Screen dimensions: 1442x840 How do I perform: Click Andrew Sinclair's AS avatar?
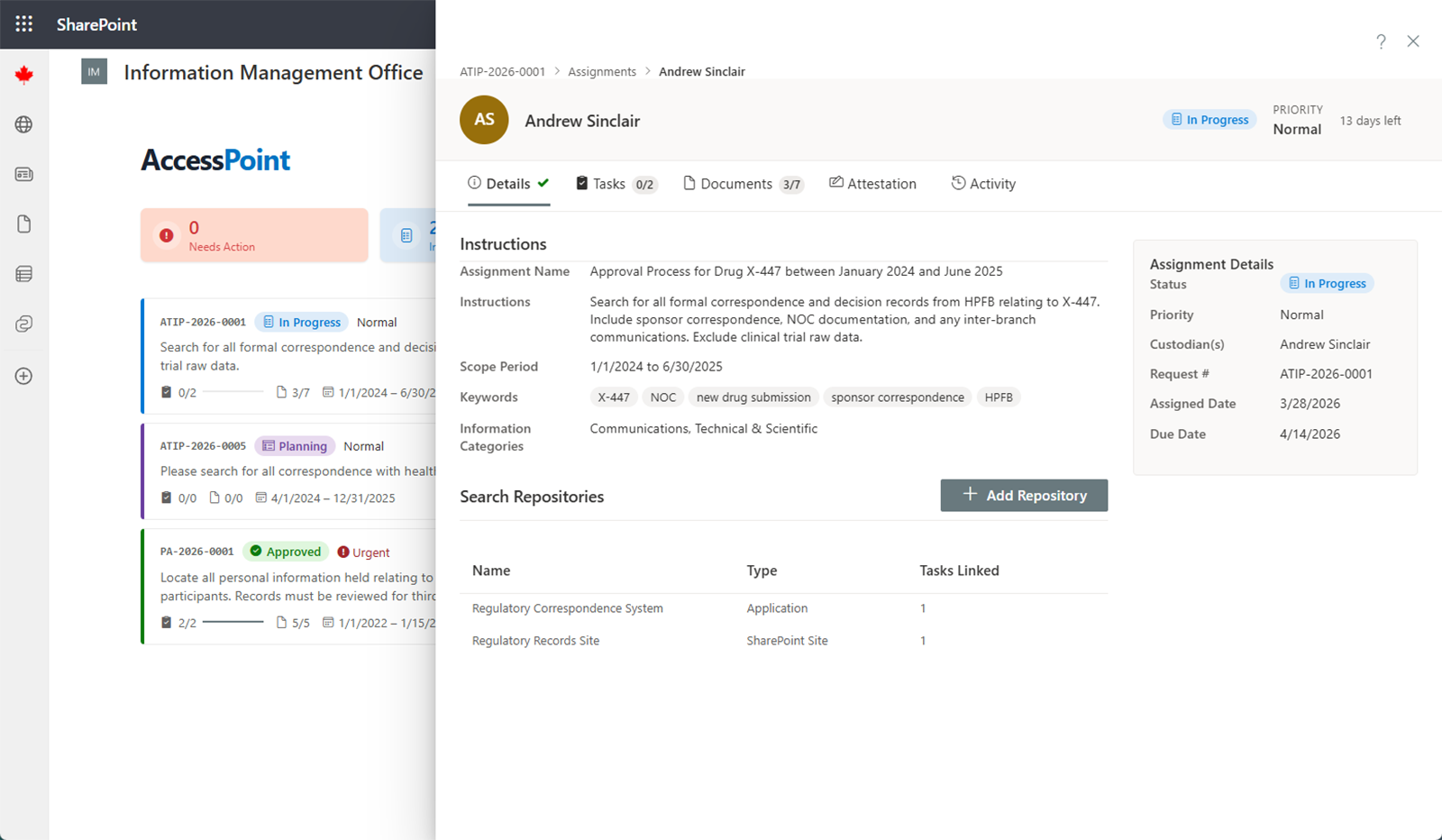(484, 120)
